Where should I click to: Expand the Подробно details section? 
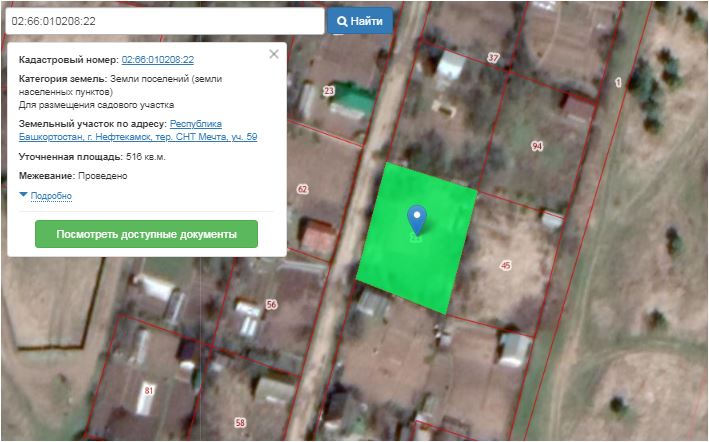coord(51,196)
